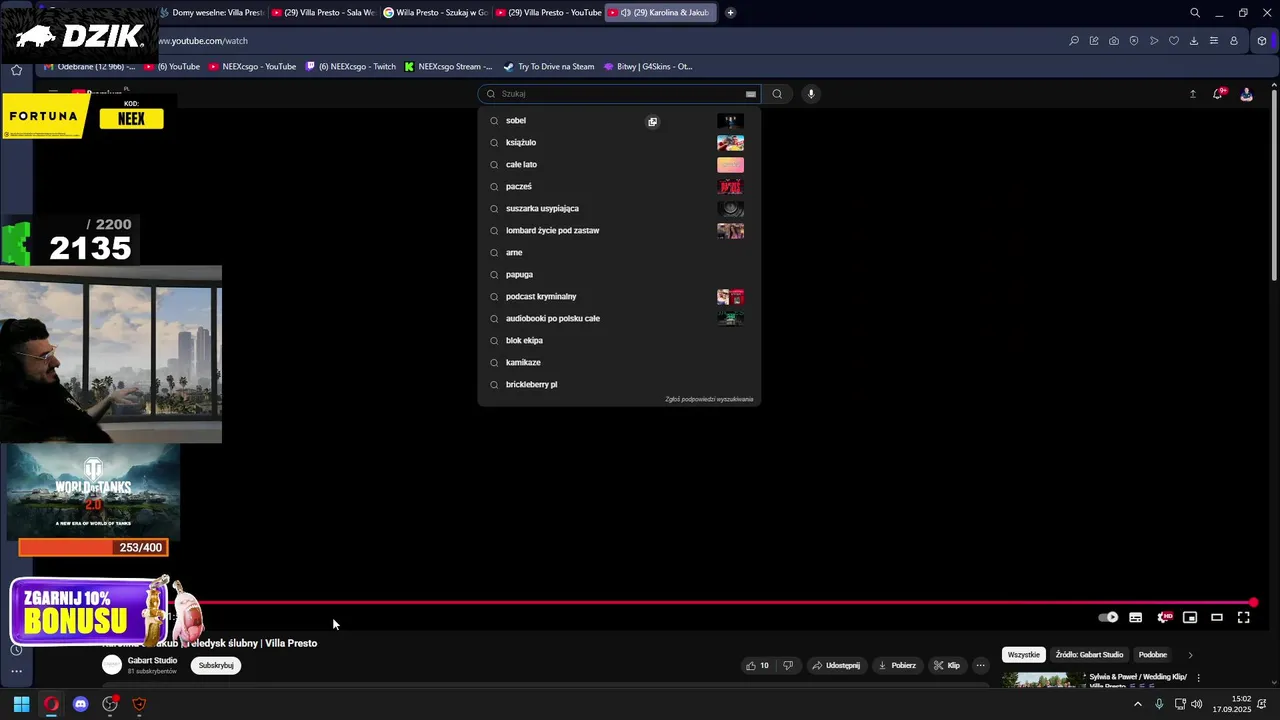
Task: Click the edit note icon in the address bar
Action: pos(1094,41)
